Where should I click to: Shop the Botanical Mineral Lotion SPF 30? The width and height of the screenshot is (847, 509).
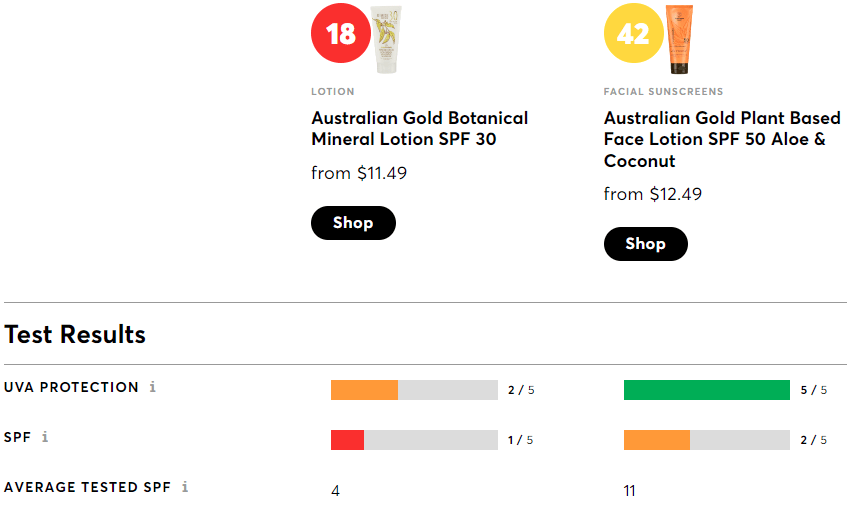coord(353,223)
